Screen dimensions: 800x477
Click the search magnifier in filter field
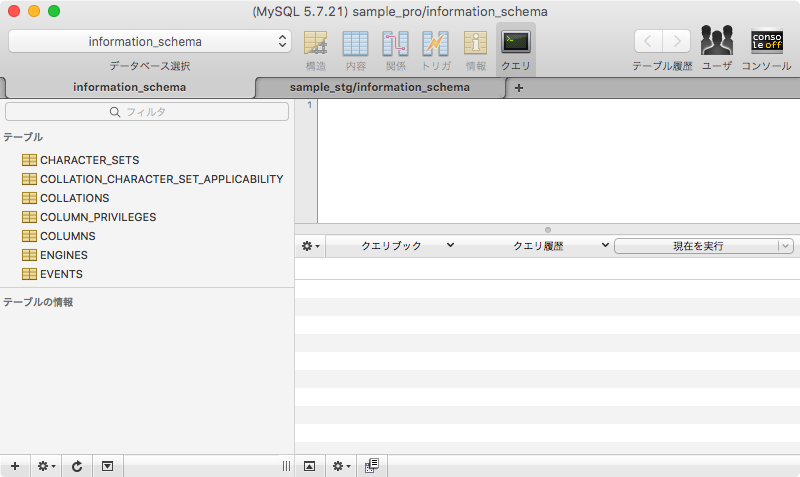[115, 112]
